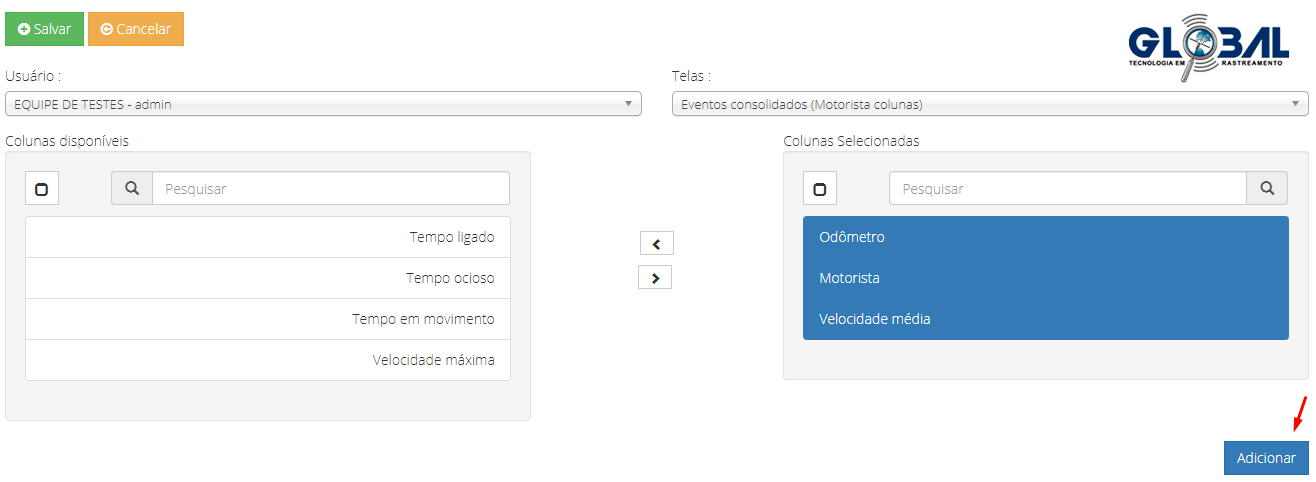Open the Usuário dropdown
The width and height of the screenshot is (1316, 482).
[x=323, y=104]
